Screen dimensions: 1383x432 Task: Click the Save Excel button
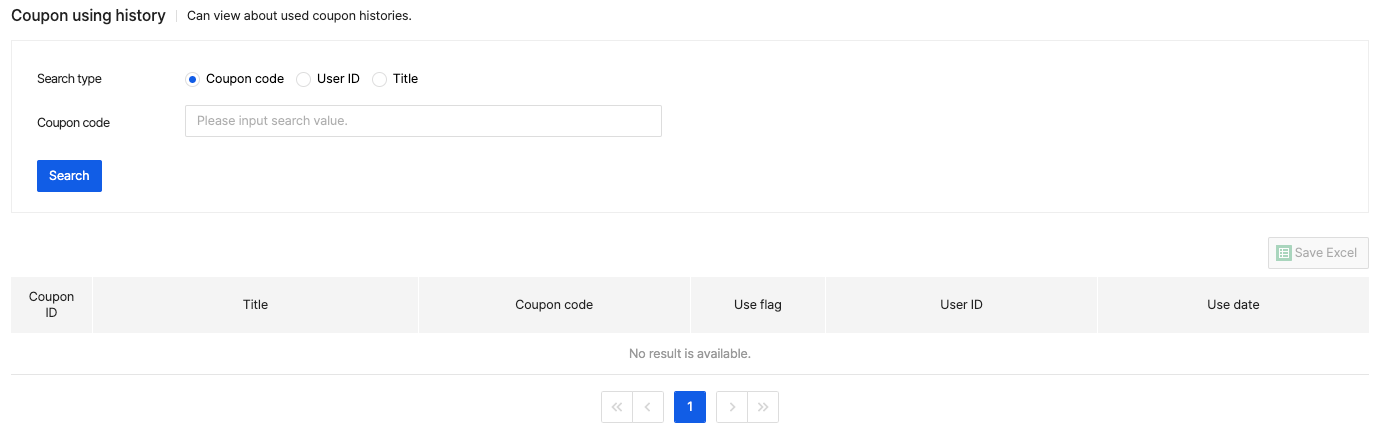click(1318, 253)
